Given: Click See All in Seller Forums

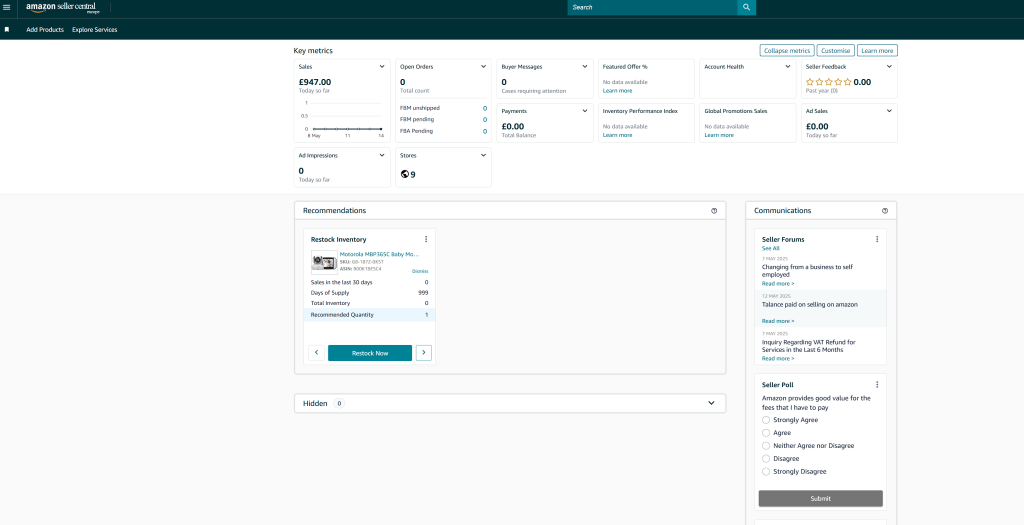Looking at the screenshot, I should 771,248.
